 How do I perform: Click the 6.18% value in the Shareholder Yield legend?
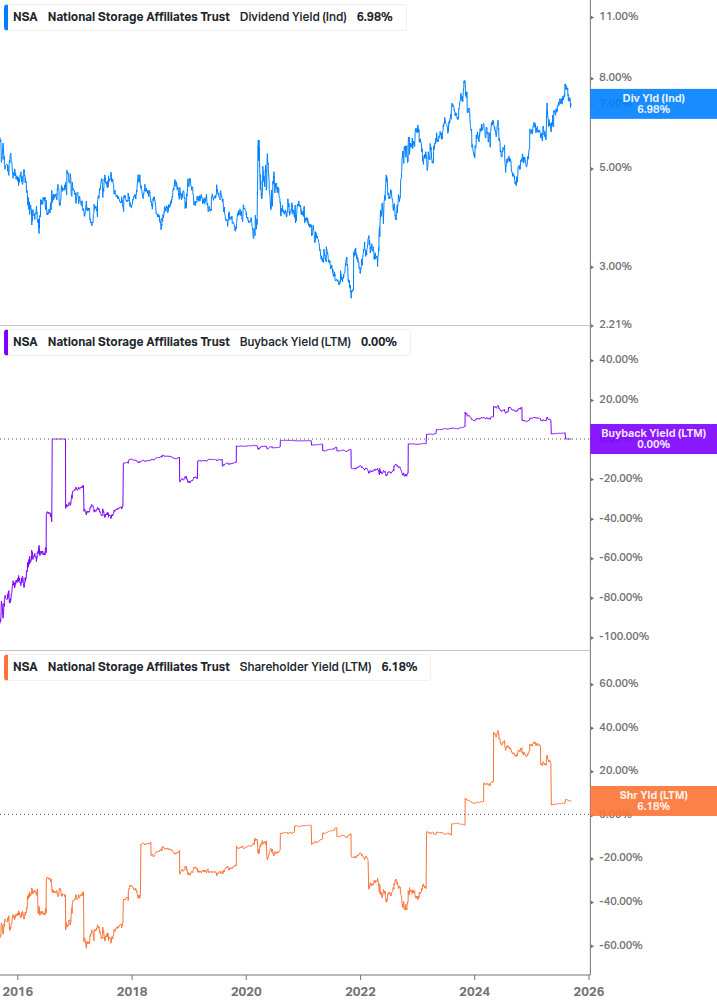click(399, 667)
